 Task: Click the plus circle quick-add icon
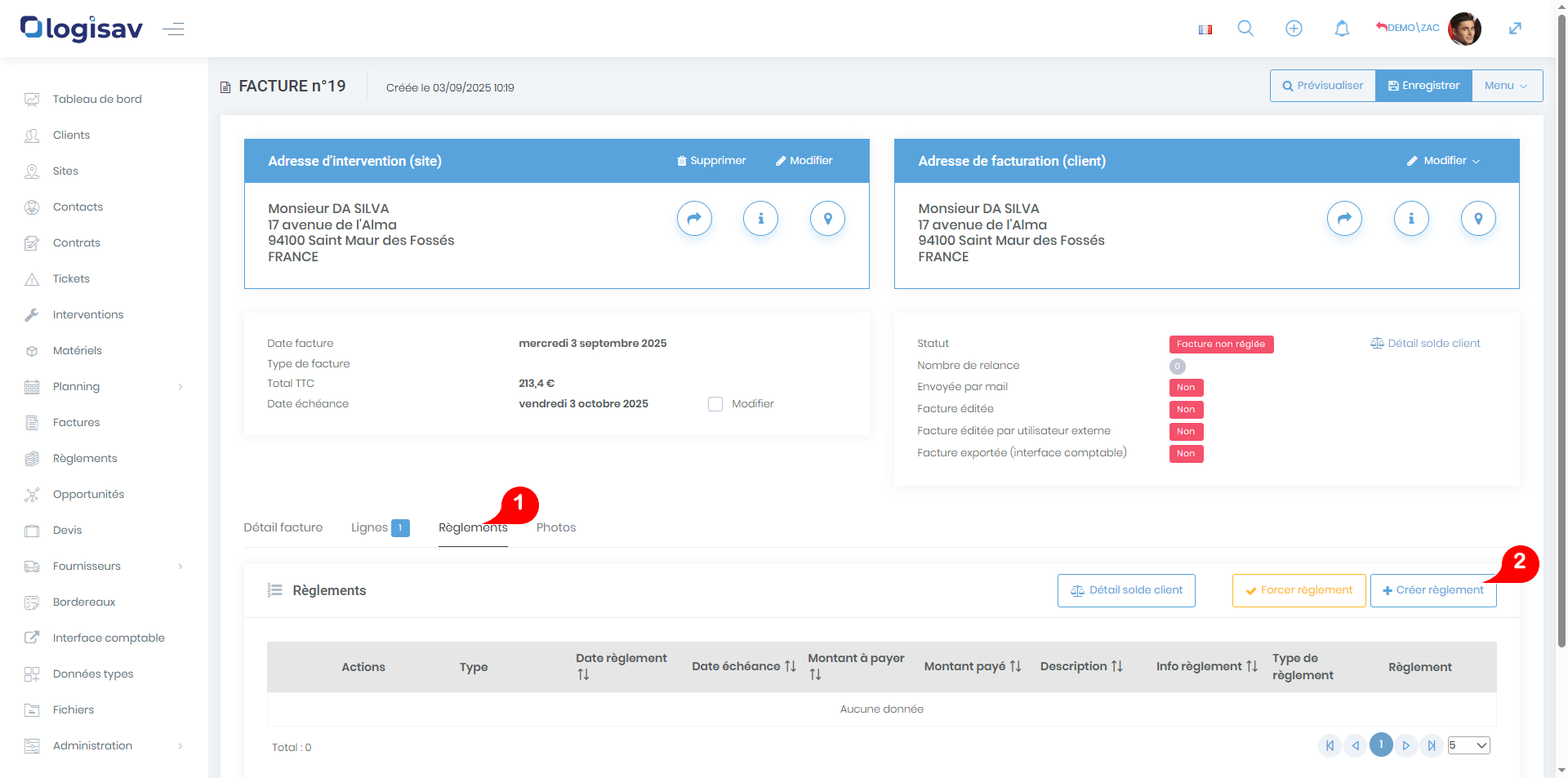coord(1294,29)
